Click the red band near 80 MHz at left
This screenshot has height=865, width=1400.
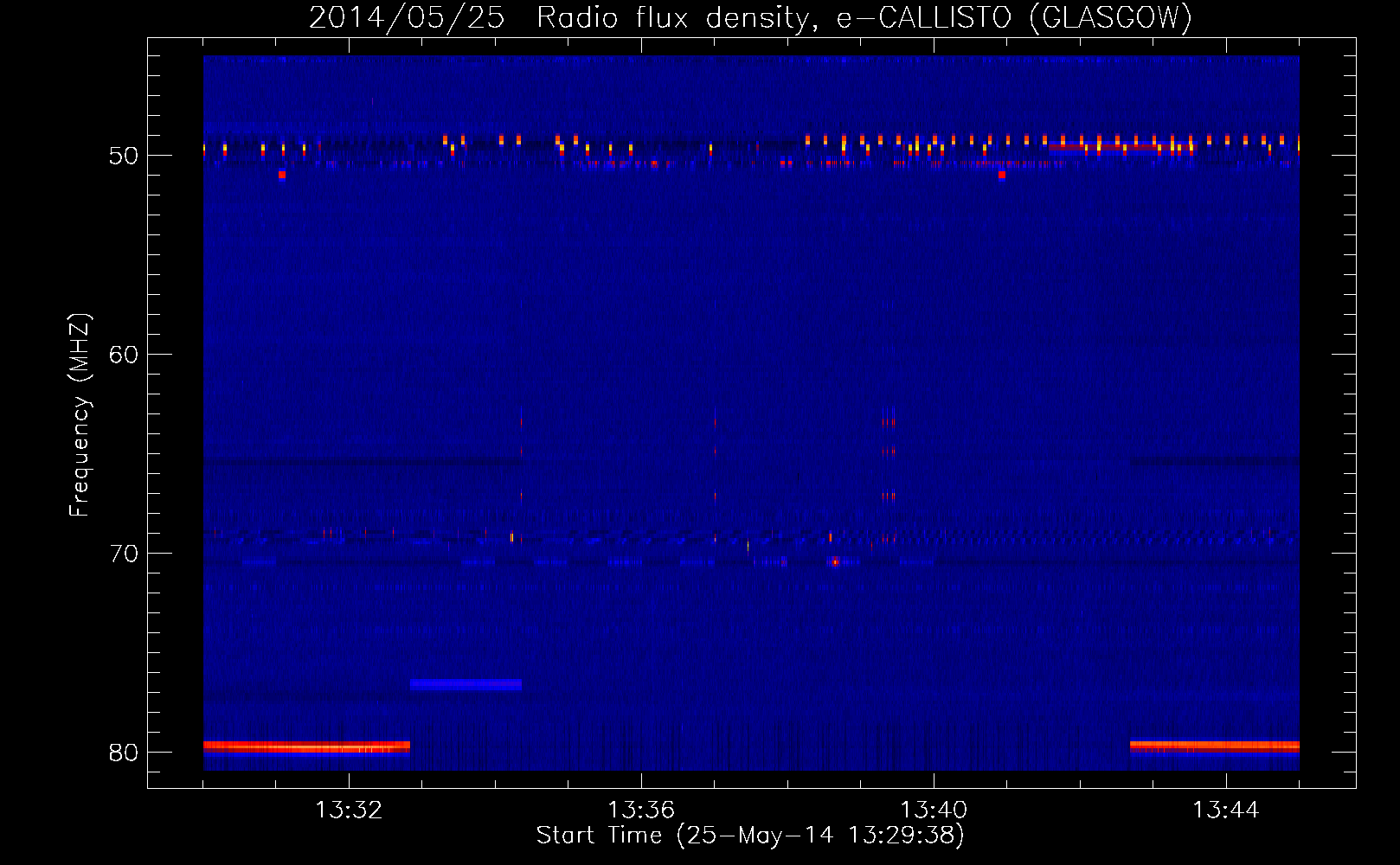point(306,746)
